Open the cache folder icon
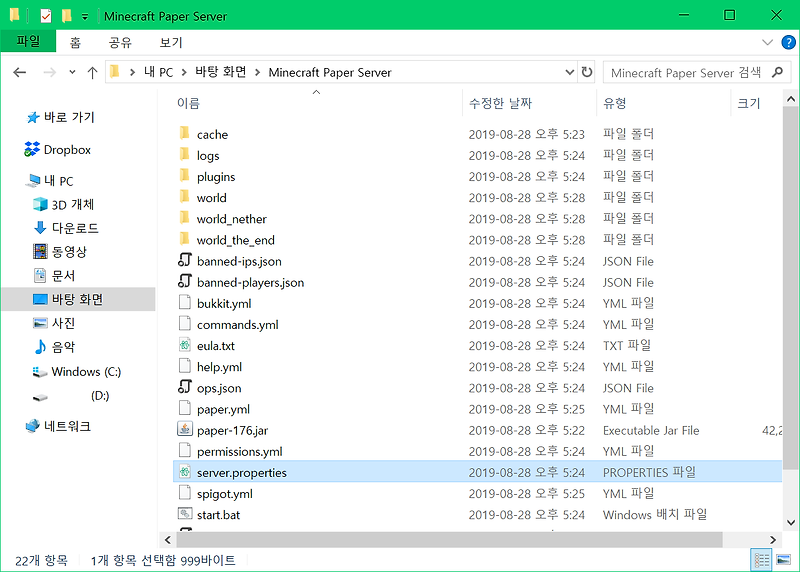This screenshot has height=572, width=800. pyautogui.click(x=185, y=134)
